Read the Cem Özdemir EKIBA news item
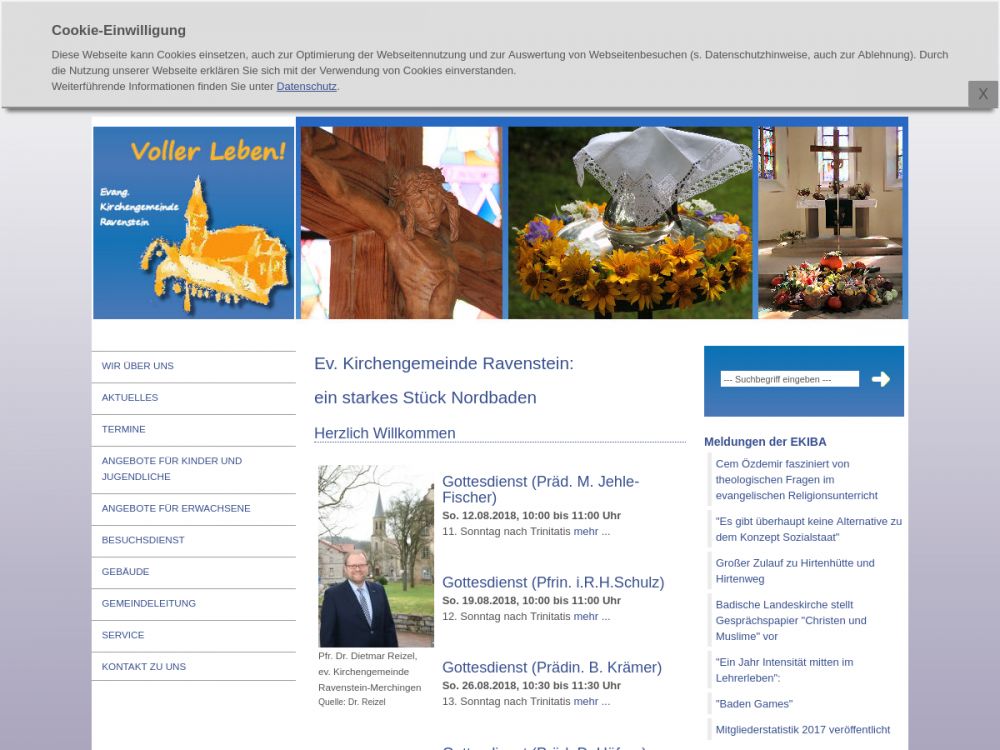1000x750 pixels. (796, 479)
